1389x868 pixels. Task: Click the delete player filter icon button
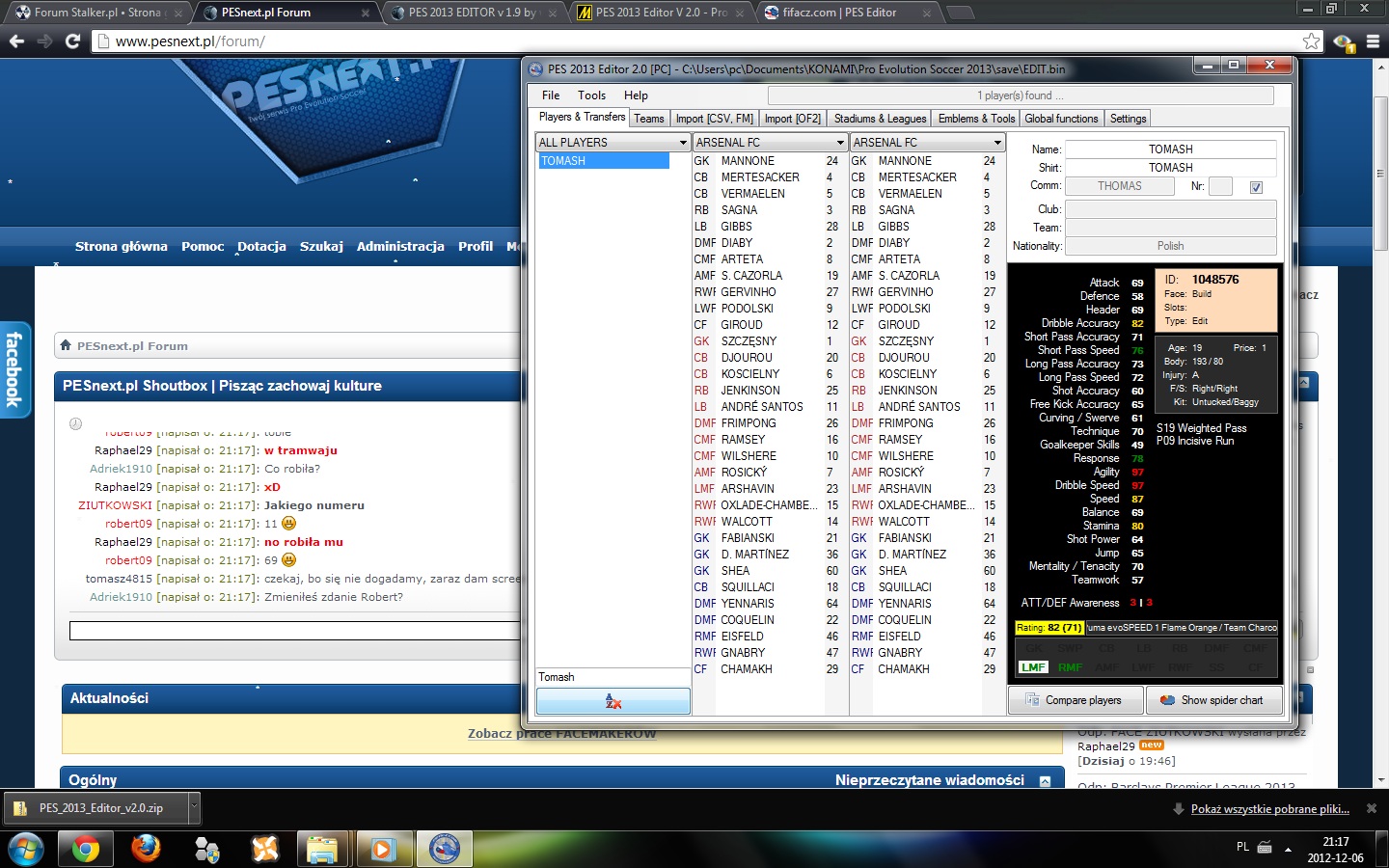(x=613, y=701)
